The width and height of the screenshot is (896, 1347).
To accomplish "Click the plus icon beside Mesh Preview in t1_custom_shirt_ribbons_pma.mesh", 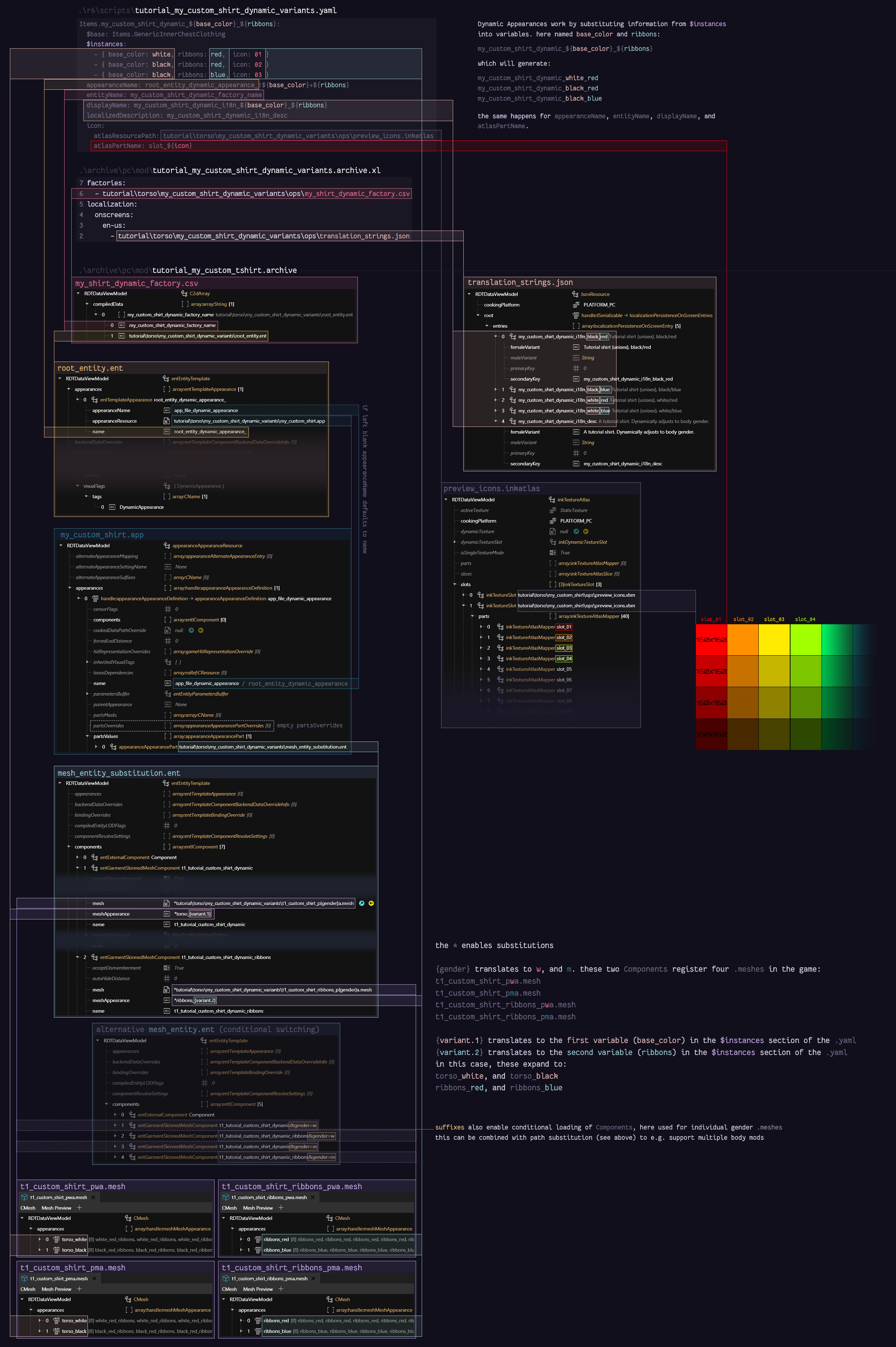I will (281, 1289).
